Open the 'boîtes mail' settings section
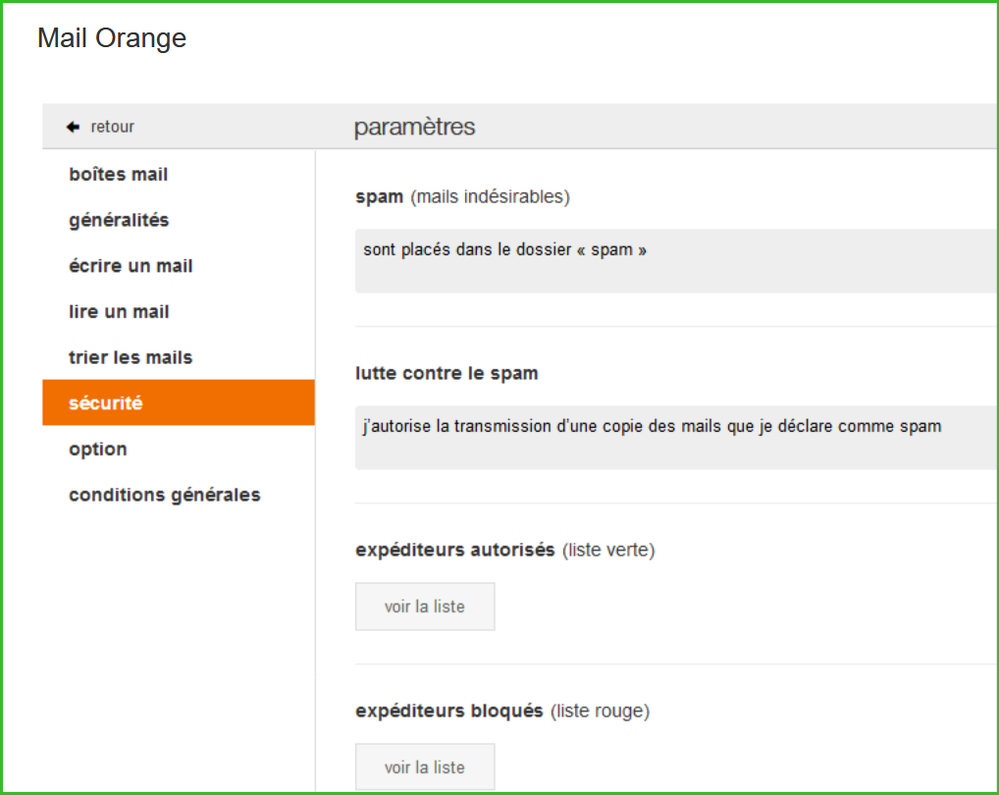 coord(118,175)
